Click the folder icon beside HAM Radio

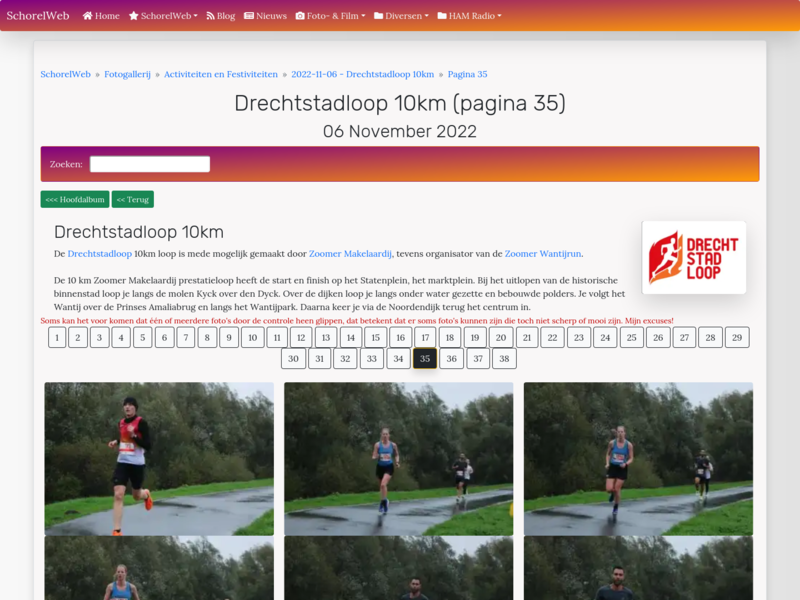[x=442, y=16]
